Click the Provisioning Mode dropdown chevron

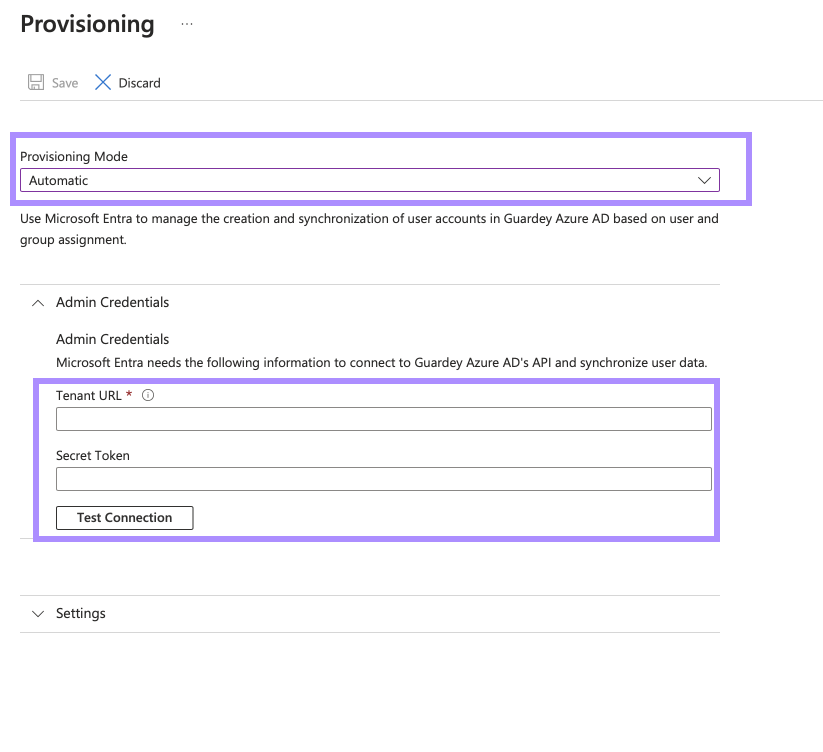(703, 180)
